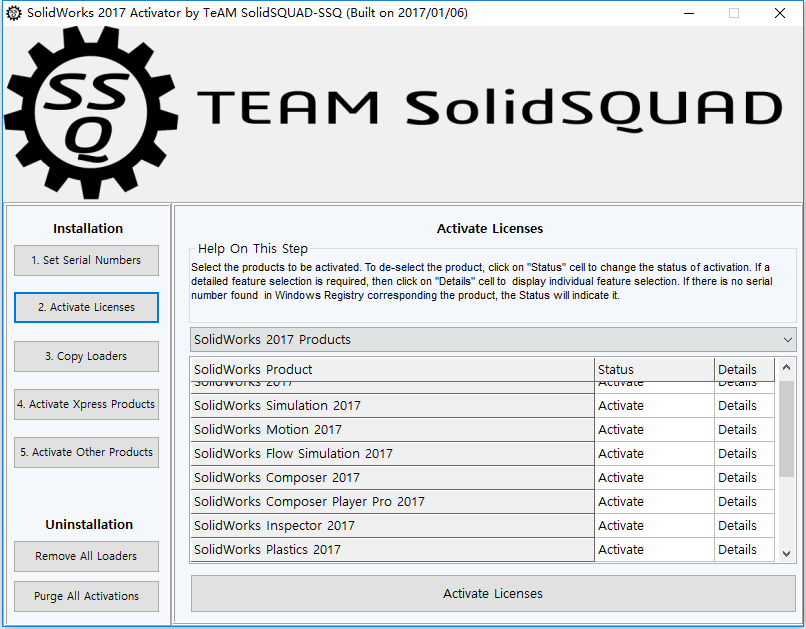Select the SolidWorks Flow Simulation 2017 product row
Screen dimensions: 806x629
(392, 454)
